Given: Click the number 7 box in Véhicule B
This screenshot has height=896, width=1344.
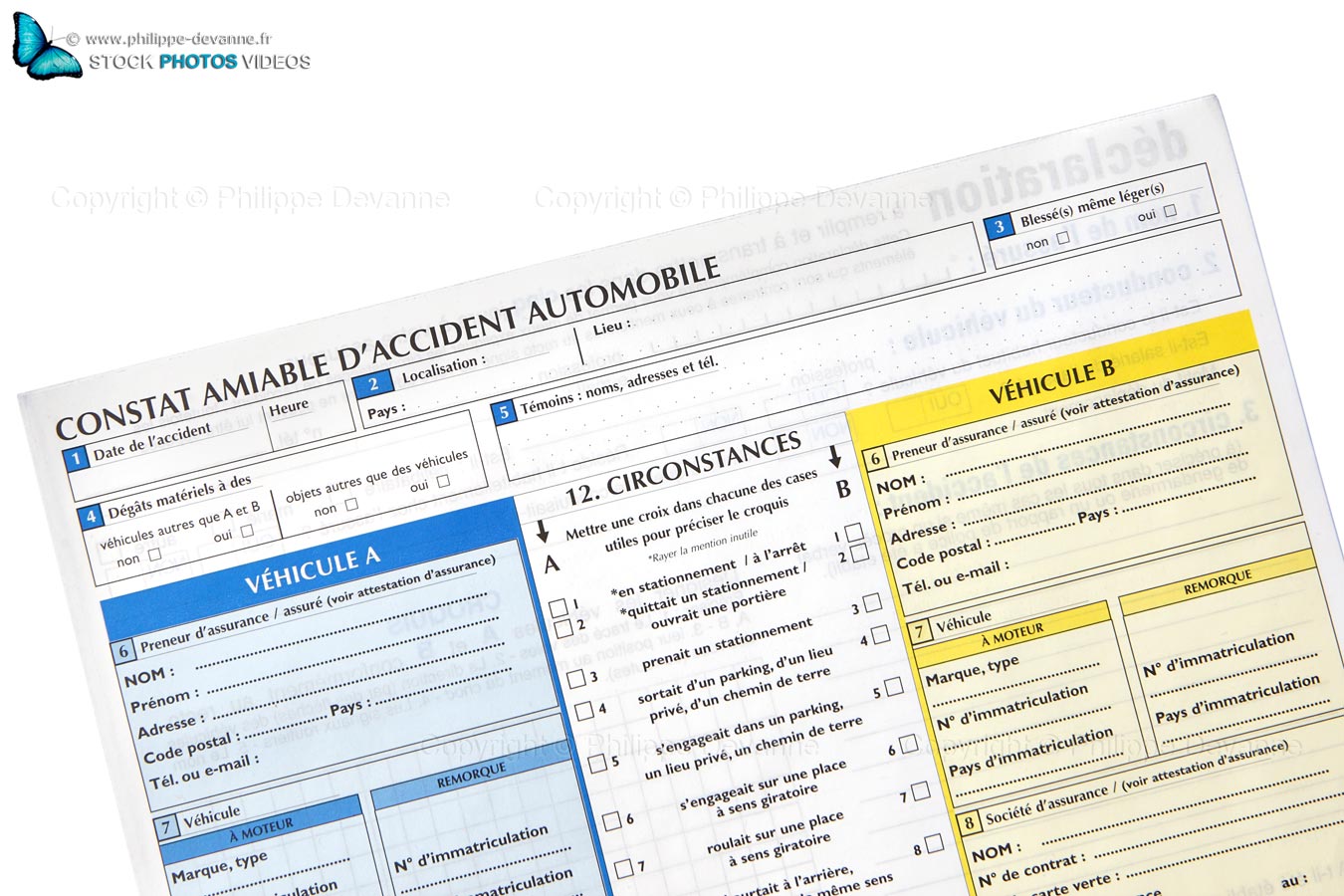Looking at the screenshot, I should [920, 632].
